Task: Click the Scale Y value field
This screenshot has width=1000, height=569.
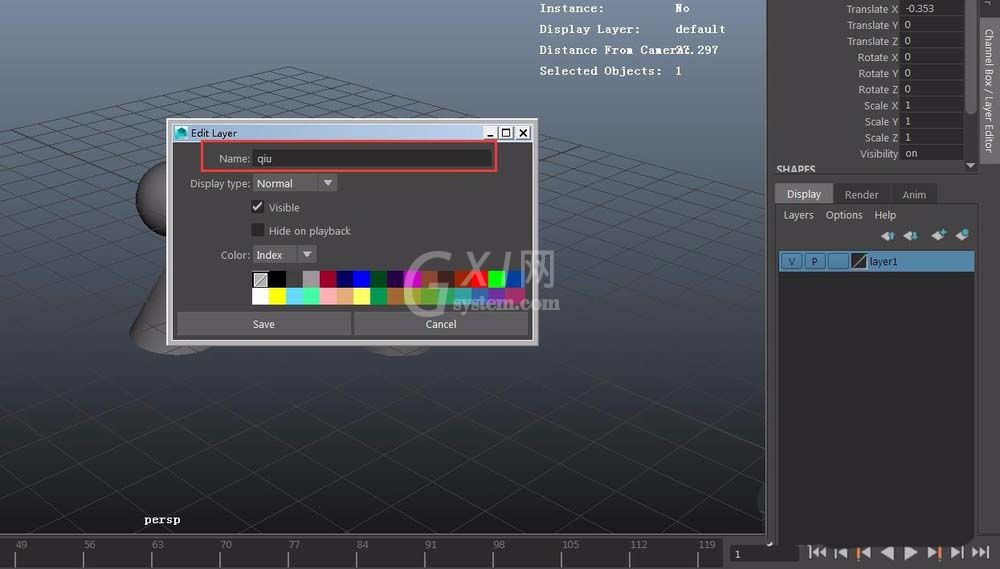Action: click(x=932, y=121)
